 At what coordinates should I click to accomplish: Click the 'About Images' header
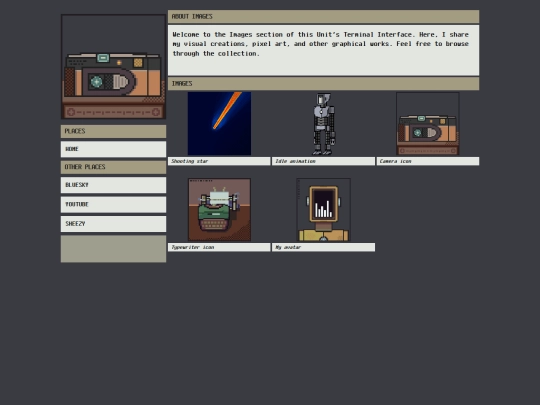click(x=323, y=17)
